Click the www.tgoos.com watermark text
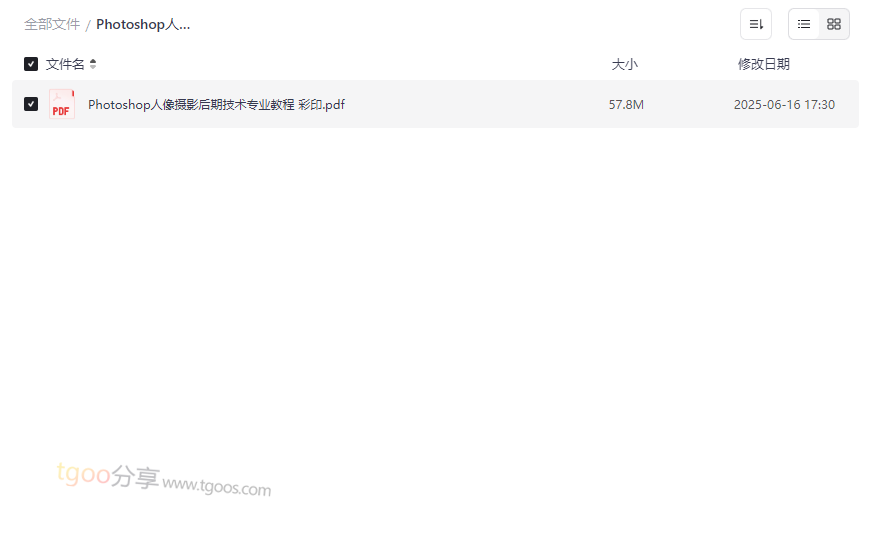874x538 pixels. point(217,486)
